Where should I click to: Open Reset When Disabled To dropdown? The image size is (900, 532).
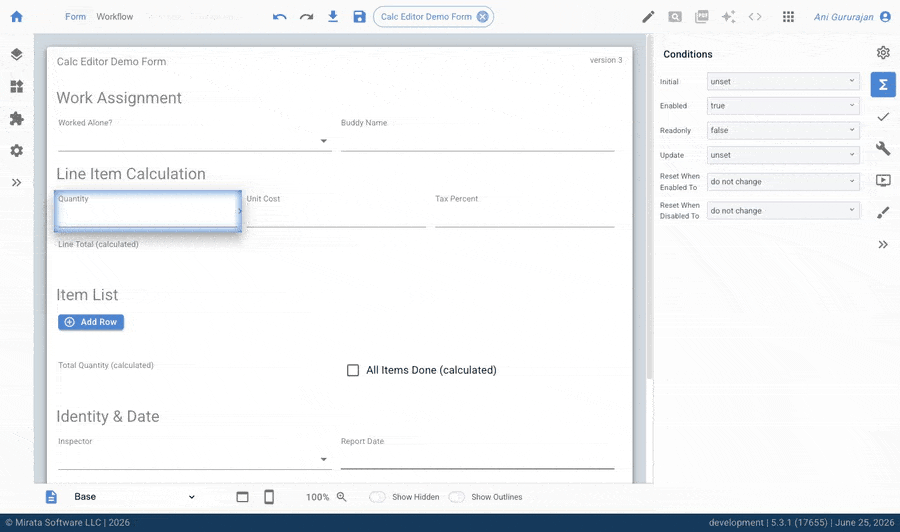pos(783,211)
